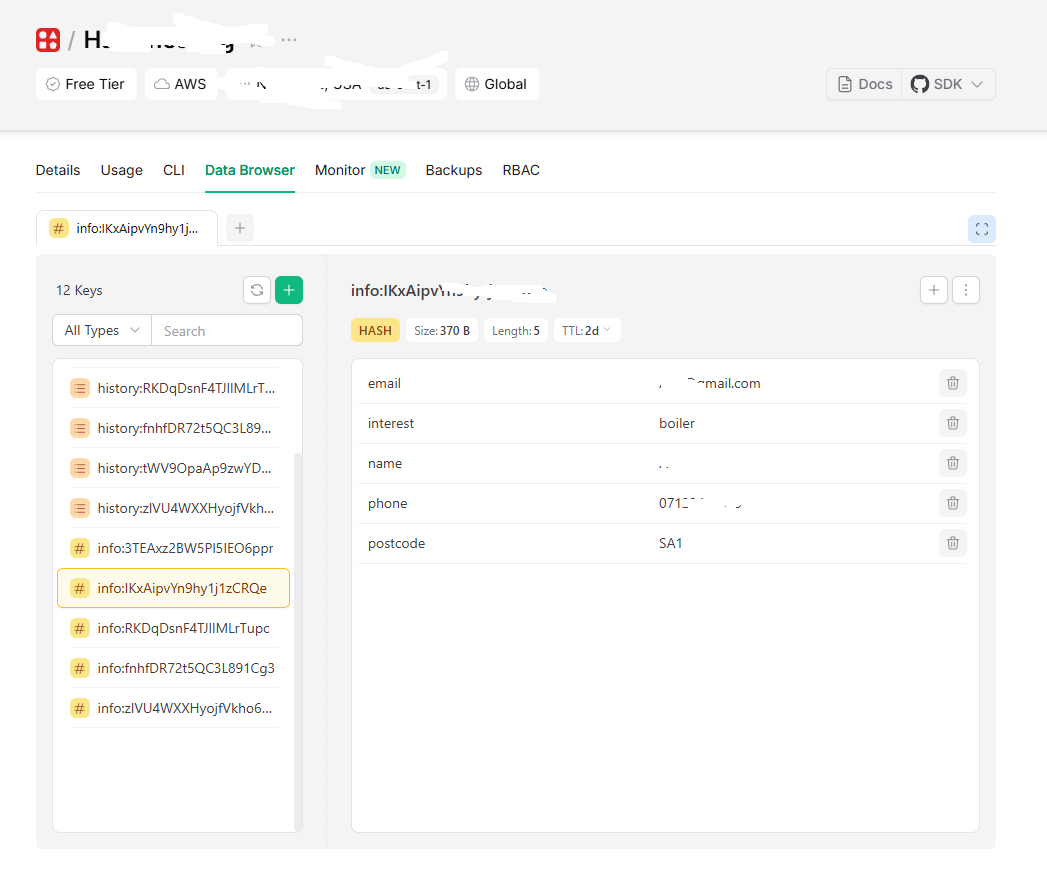The image size is (1047, 879).
Task: Click the NEW badge beside Monitor
Action: point(387,170)
